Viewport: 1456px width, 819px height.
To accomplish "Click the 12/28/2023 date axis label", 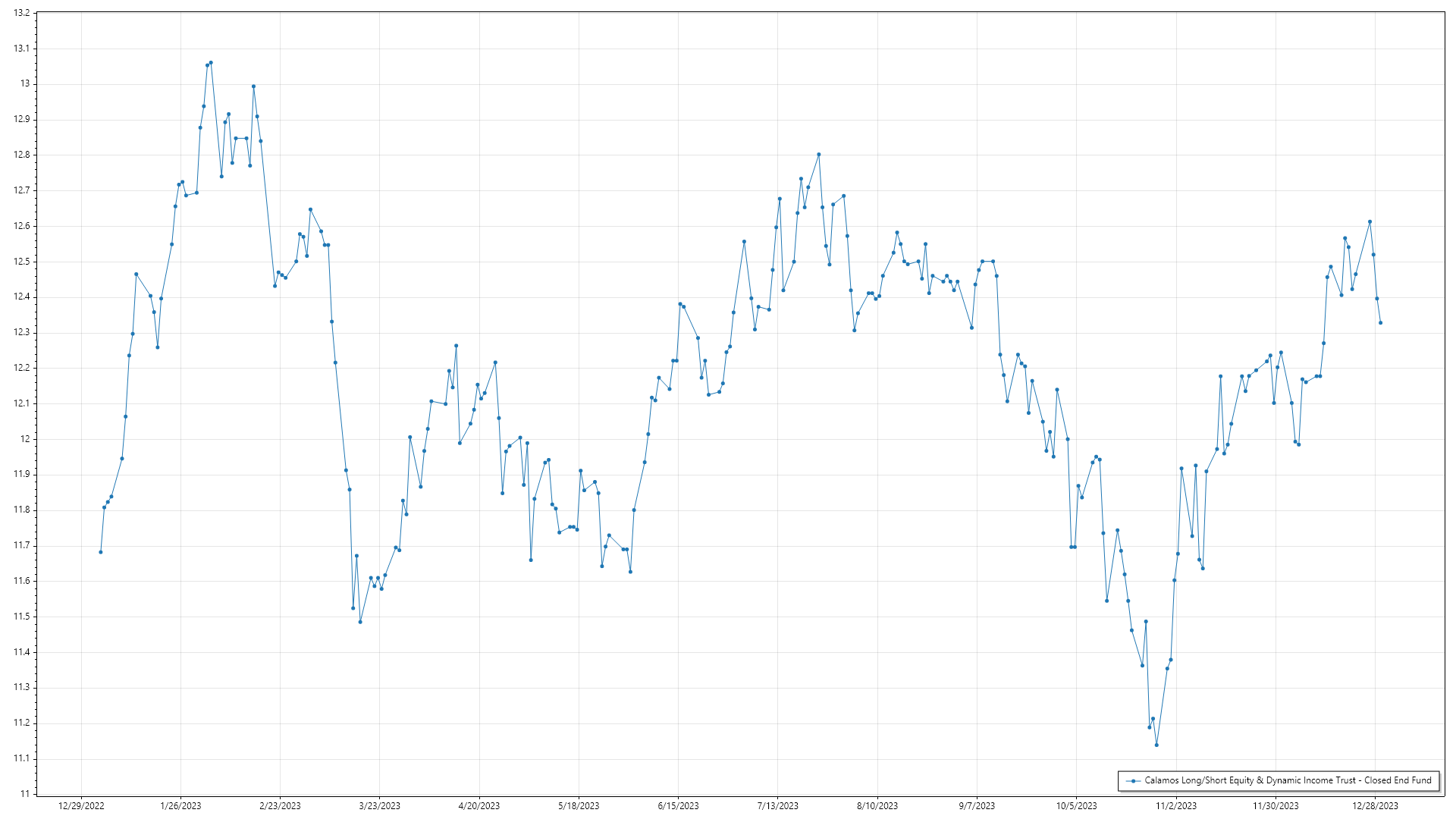I will pyautogui.click(x=1375, y=806).
